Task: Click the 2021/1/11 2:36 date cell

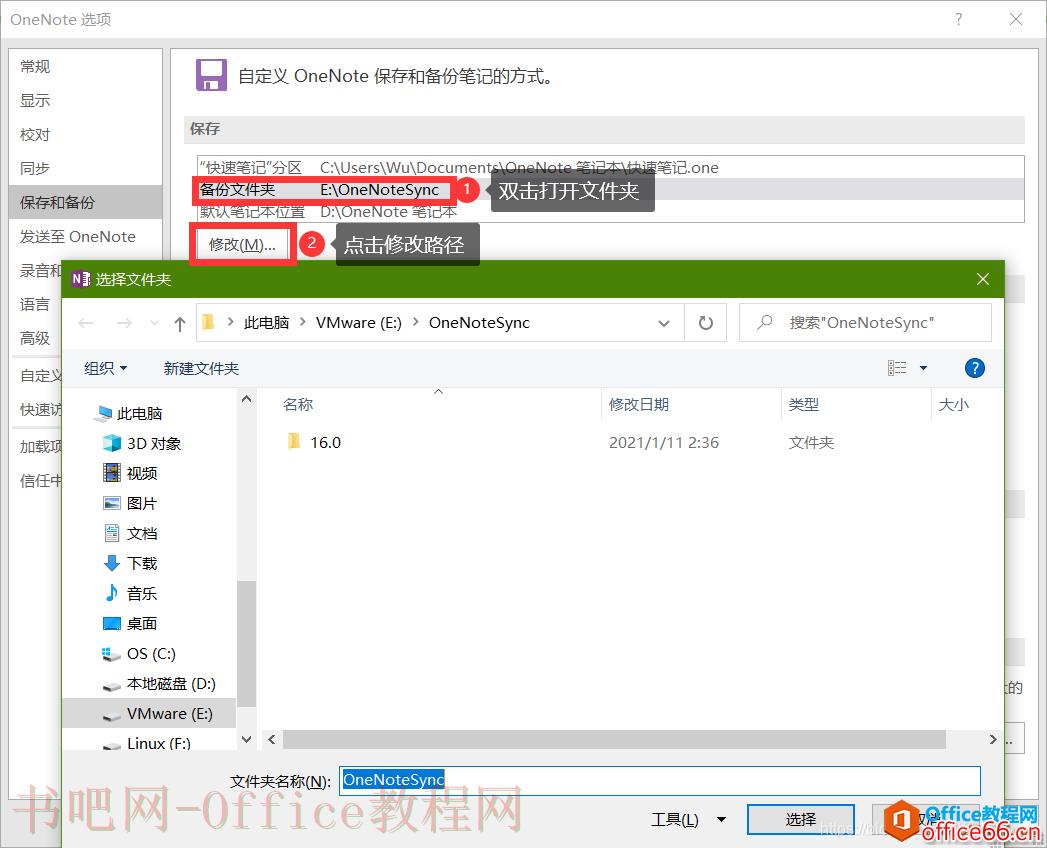Action: (664, 443)
